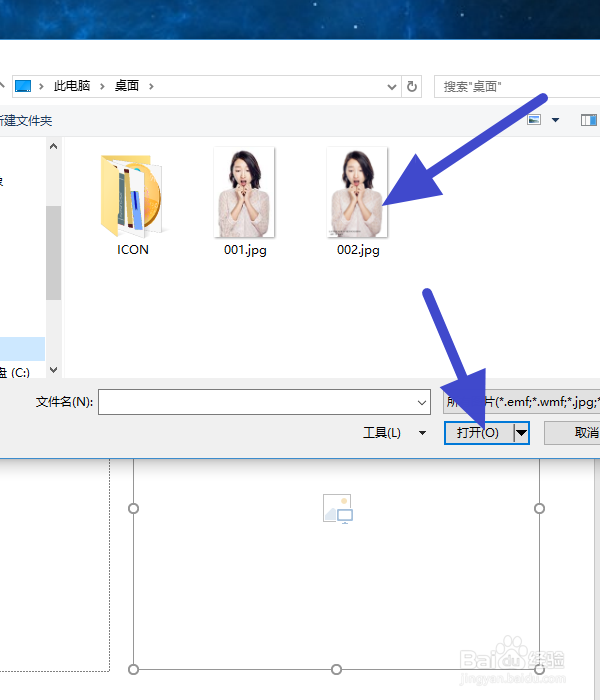Click the 打开(O) button

pos(478,433)
